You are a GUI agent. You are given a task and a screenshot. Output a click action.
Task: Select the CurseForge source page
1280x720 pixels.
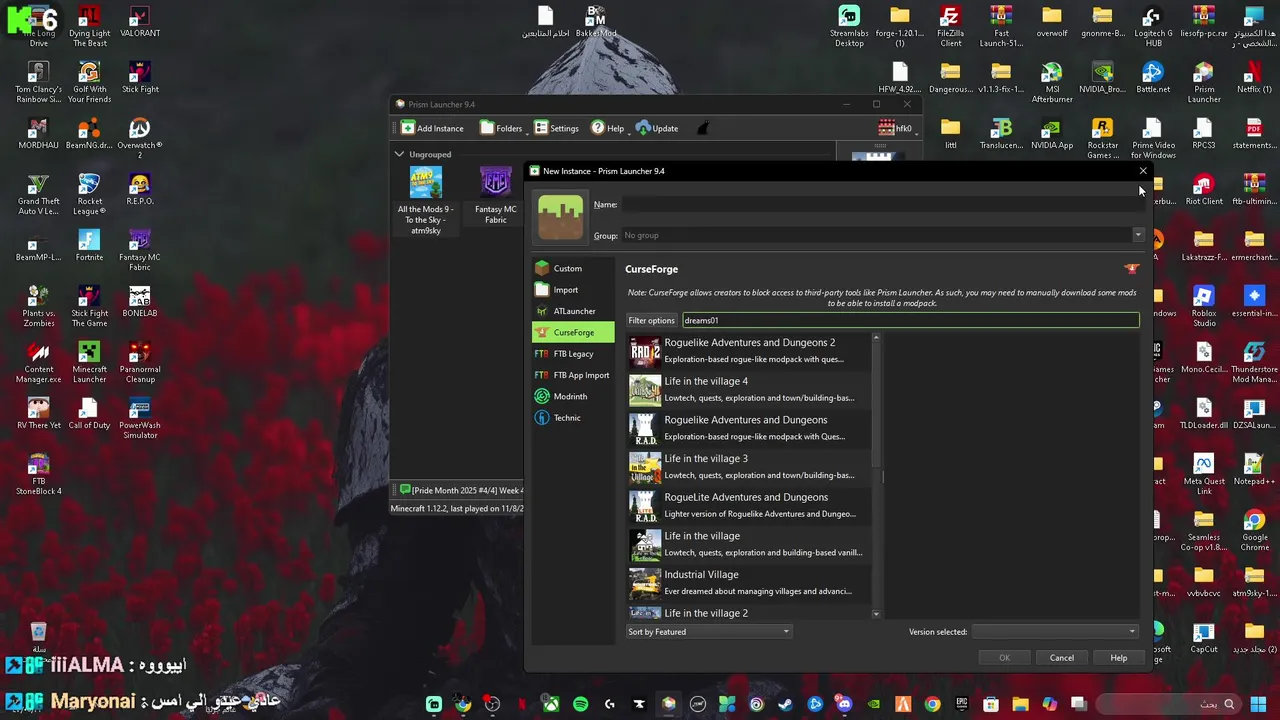coord(572,332)
